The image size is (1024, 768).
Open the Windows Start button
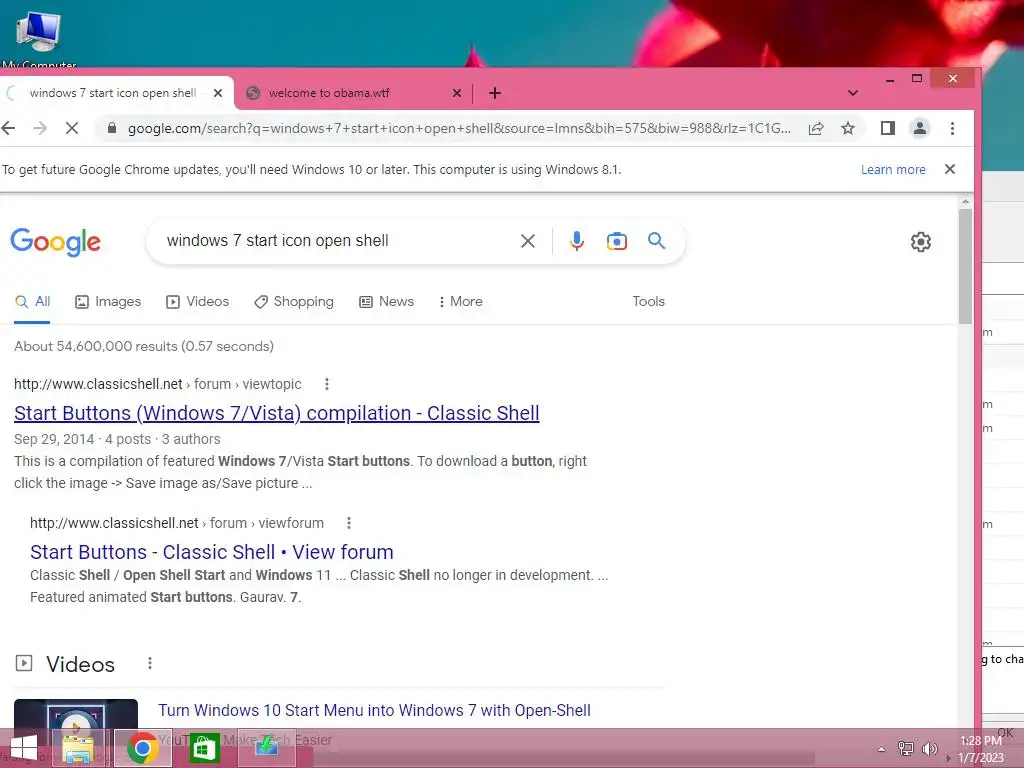[x=24, y=748]
